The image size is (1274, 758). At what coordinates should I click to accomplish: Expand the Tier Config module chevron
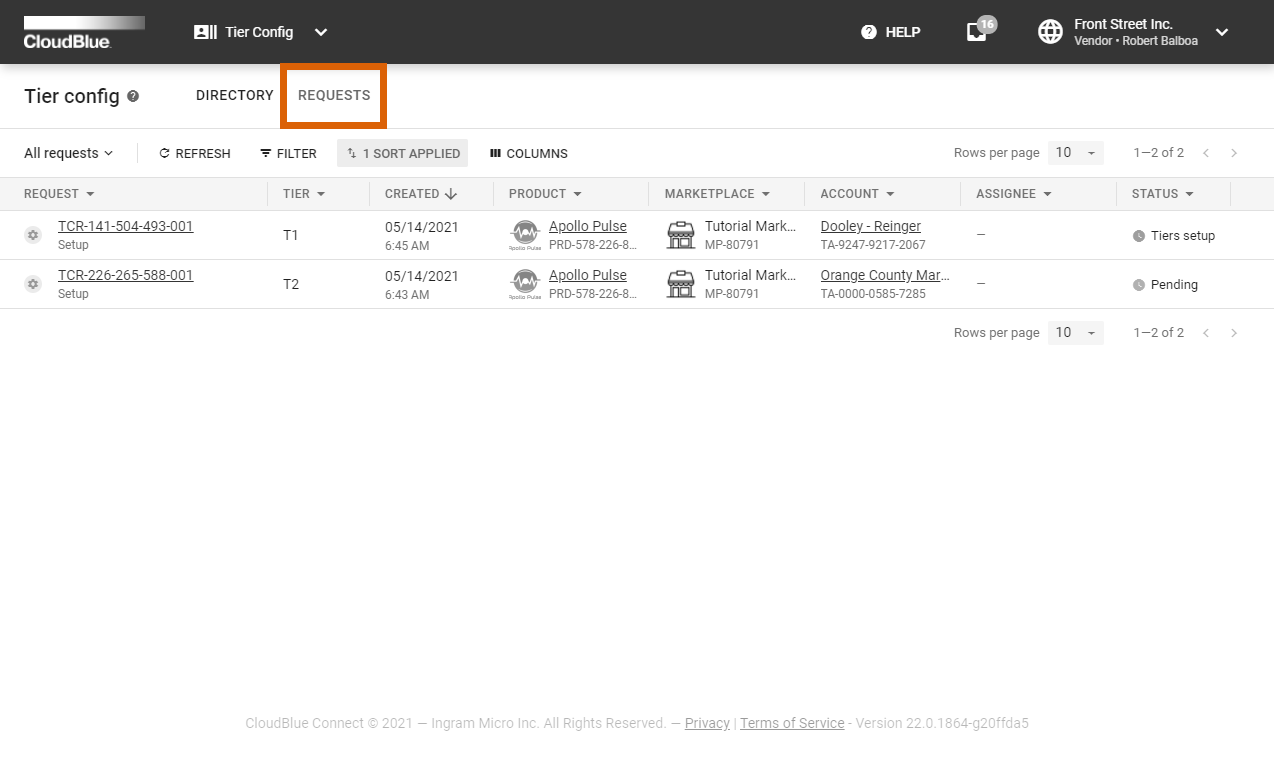321,32
